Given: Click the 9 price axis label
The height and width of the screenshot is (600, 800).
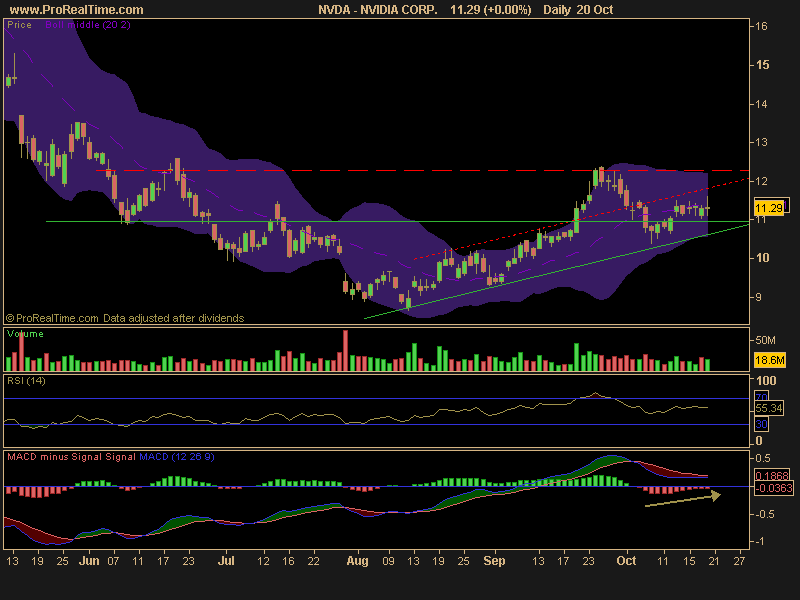Looking at the screenshot, I should click(758, 297).
